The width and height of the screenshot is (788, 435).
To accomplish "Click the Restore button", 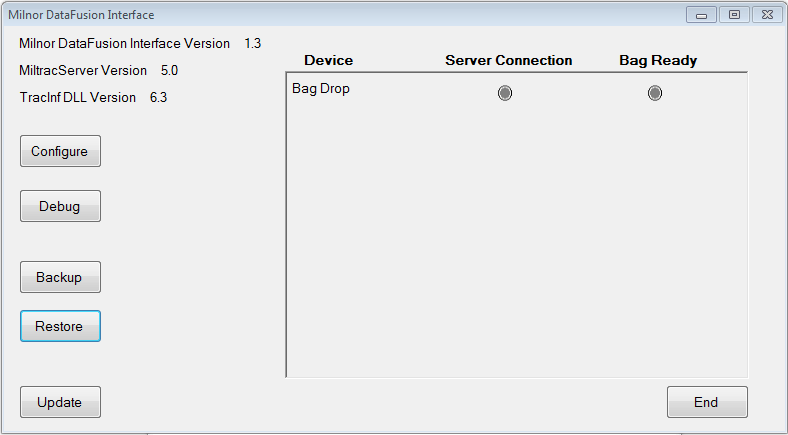I will [x=60, y=326].
